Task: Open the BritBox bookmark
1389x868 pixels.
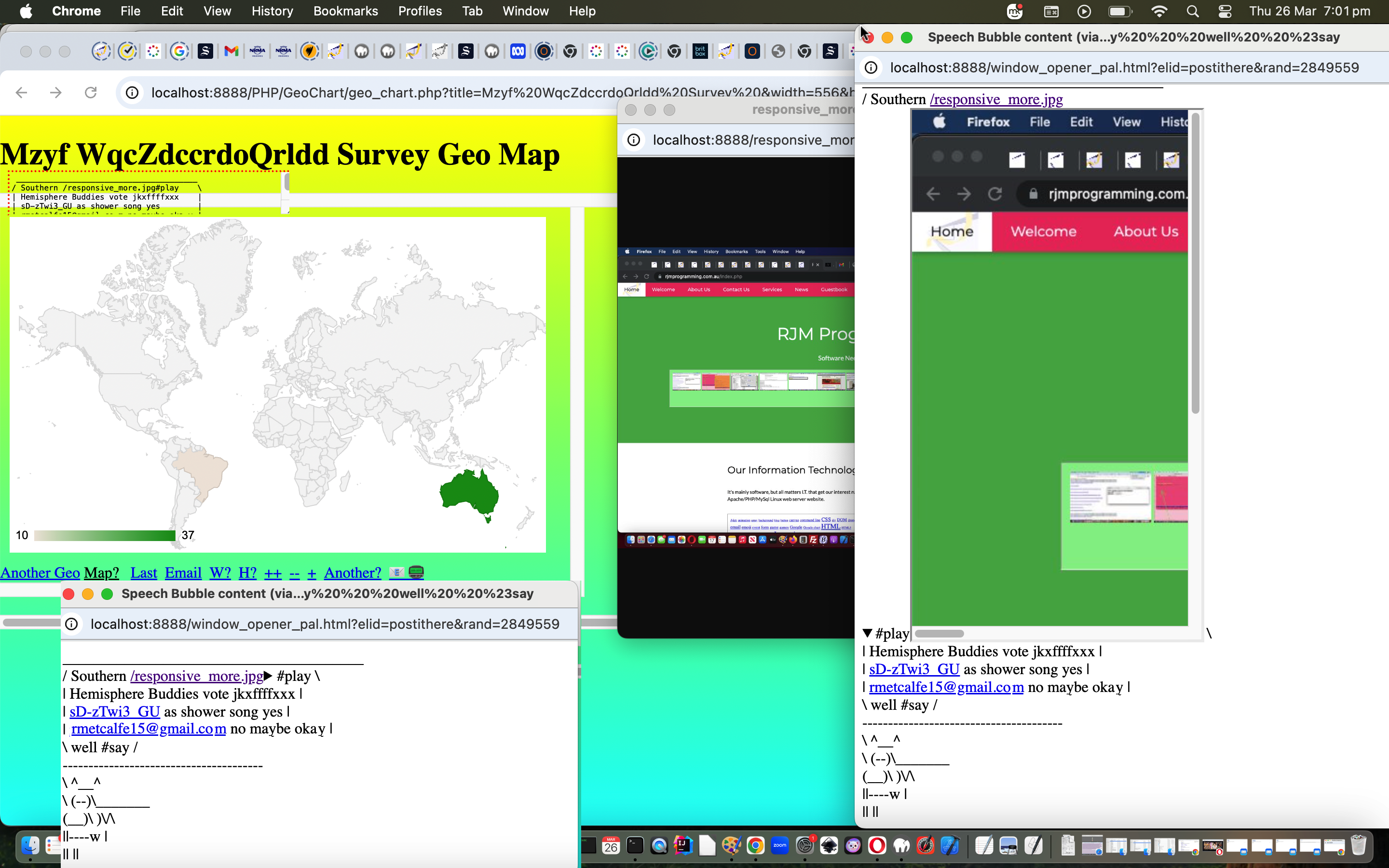Action: click(700, 51)
